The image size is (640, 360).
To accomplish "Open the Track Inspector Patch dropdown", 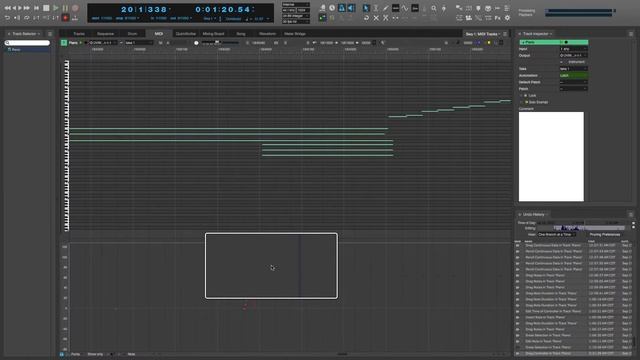I will (x=573, y=89).
